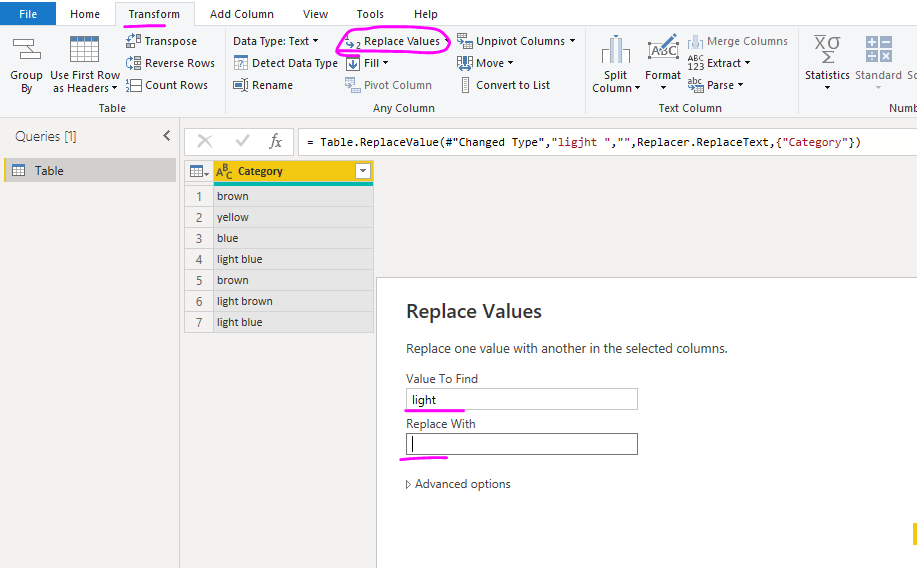917x568 pixels.
Task: Click the fx formula icon
Action: [x=275, y=141]
